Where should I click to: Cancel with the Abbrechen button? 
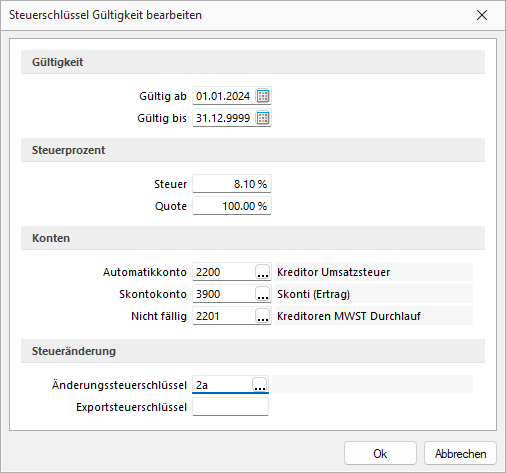coord(460,453)
